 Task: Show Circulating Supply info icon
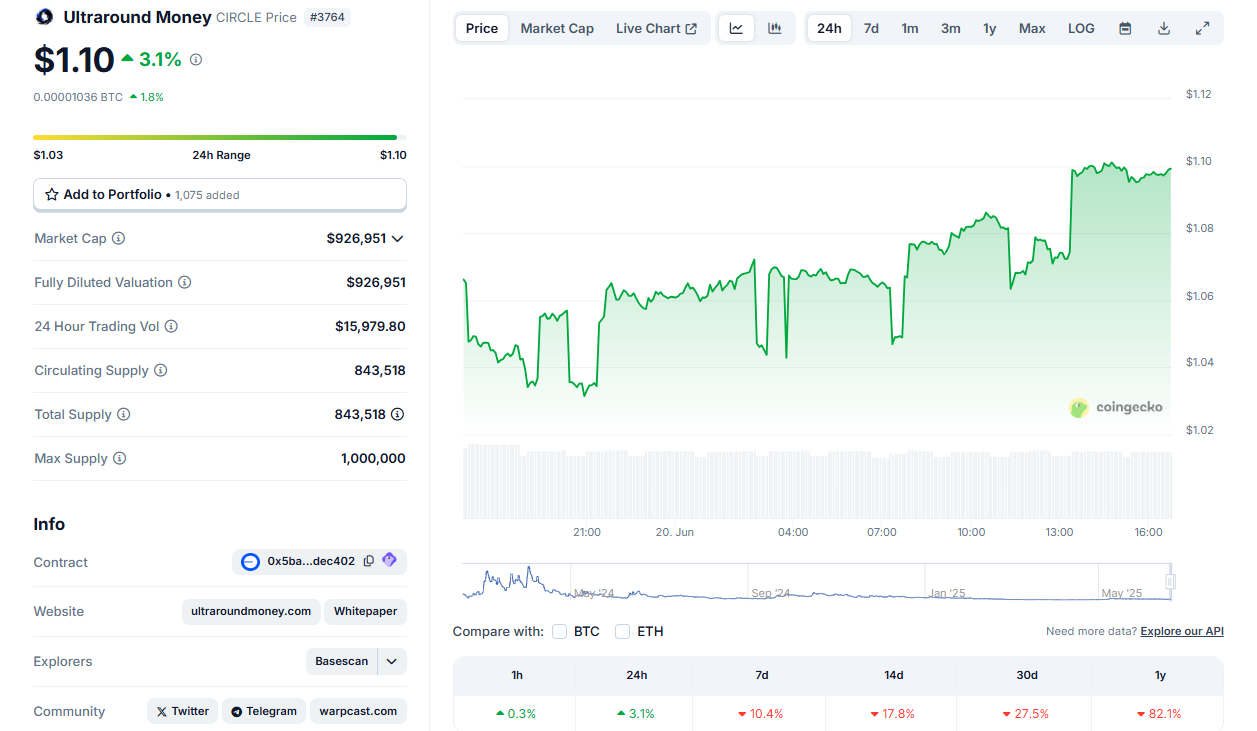[161, 371]
